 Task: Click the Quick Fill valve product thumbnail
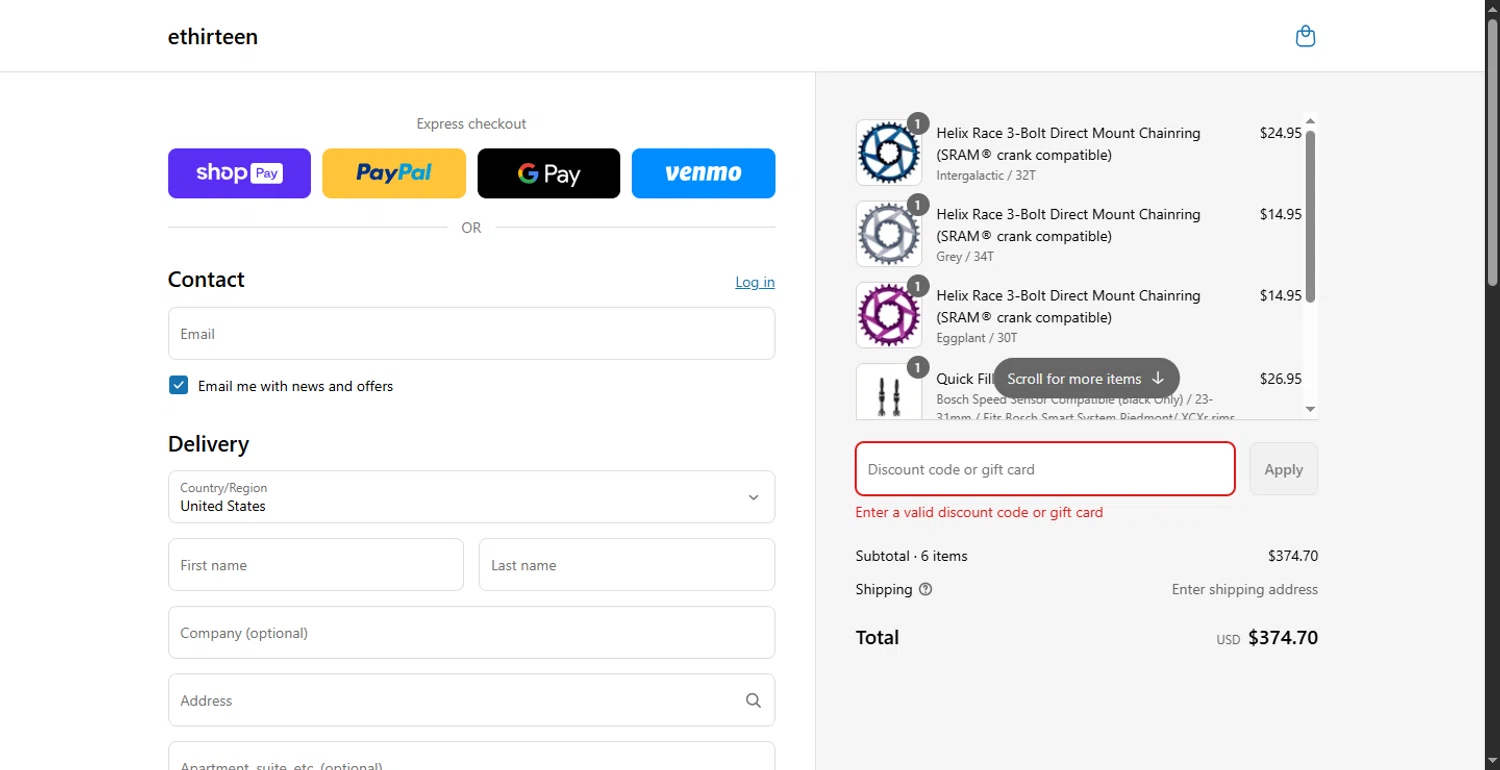click(889, 391)
